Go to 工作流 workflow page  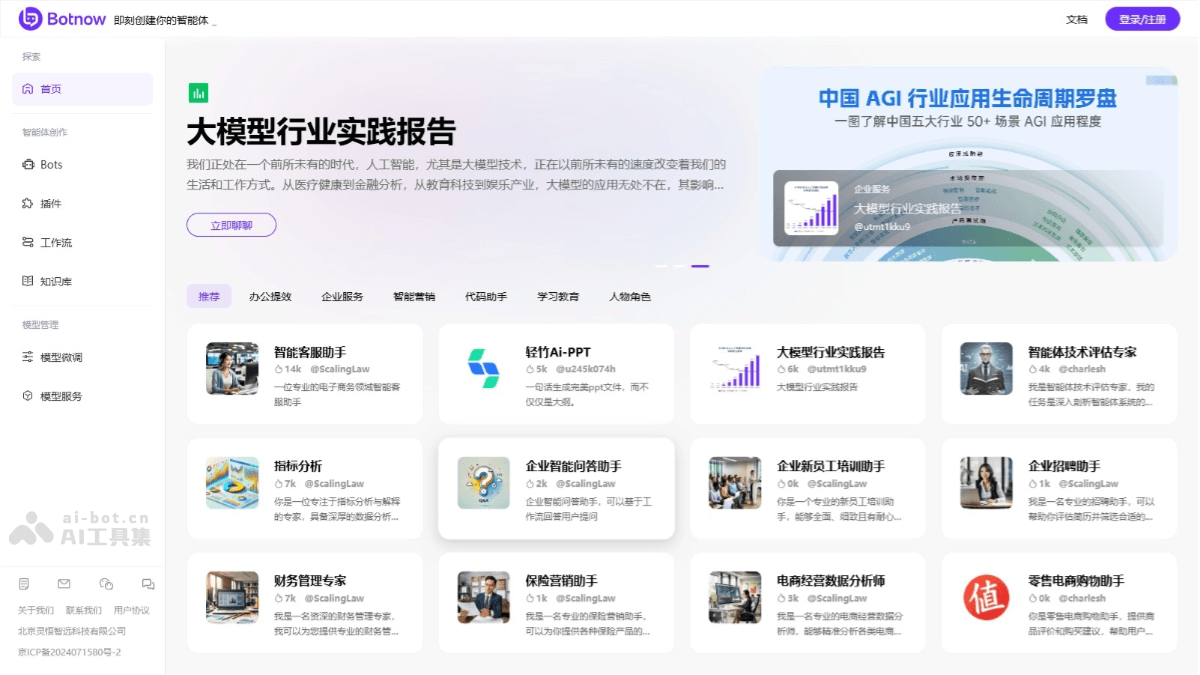click(x=55, y=243)
